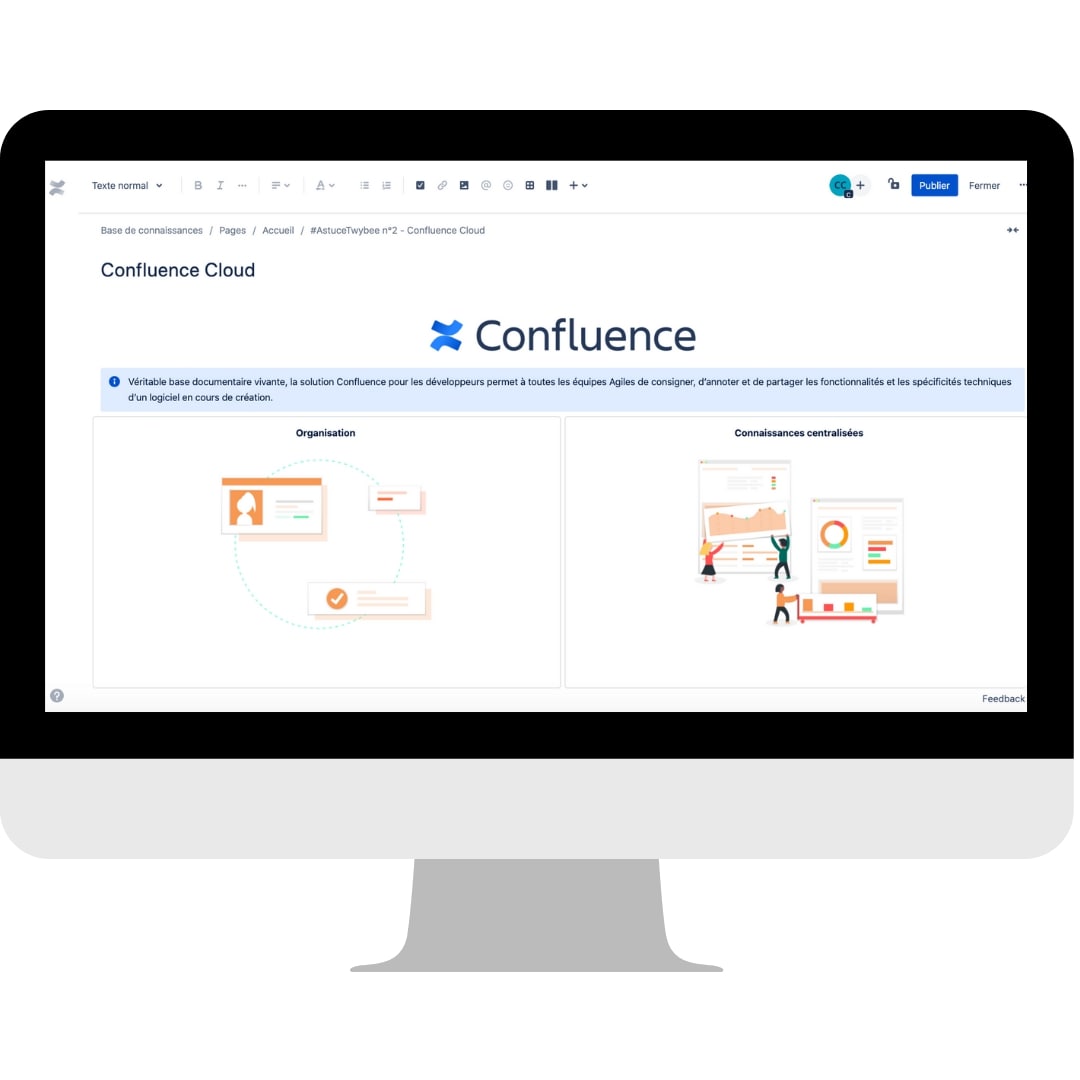Screen dimensions: 1080x1080
Task: Insert an emoji
Action: 508,186
